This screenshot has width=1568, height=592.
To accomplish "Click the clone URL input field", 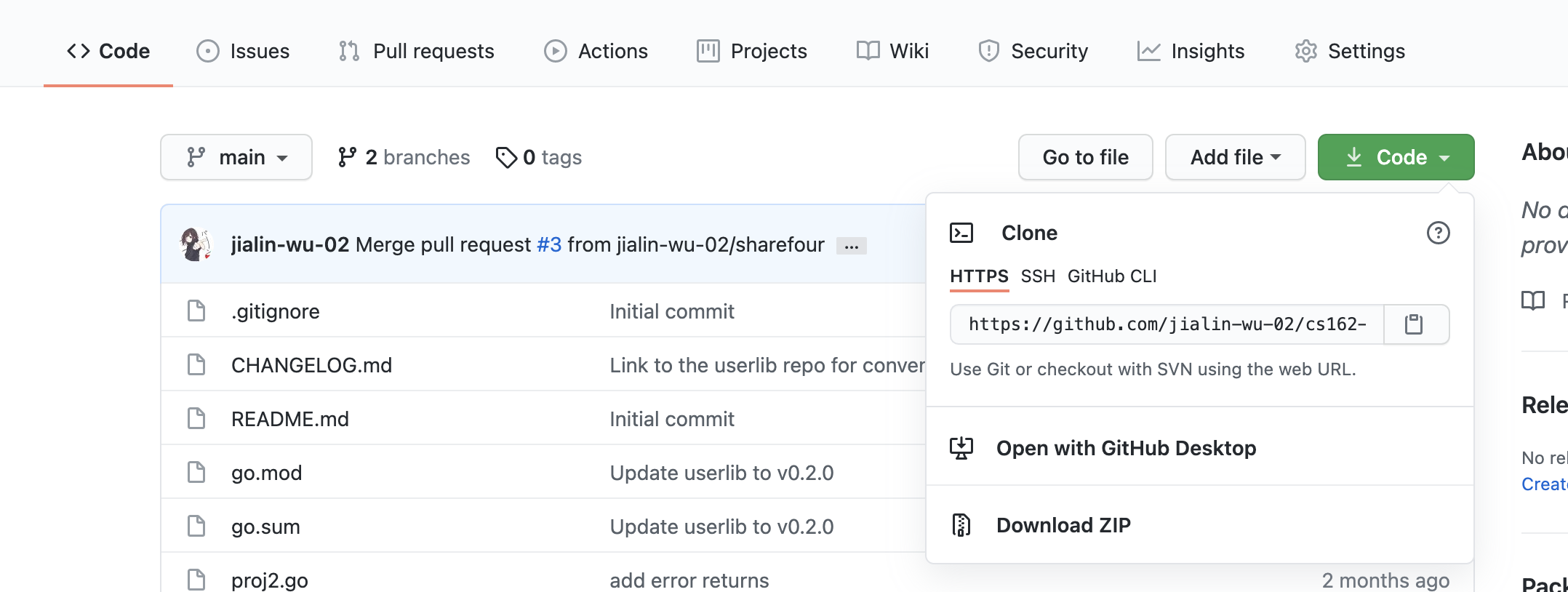I will click(x=1167, y=324).
